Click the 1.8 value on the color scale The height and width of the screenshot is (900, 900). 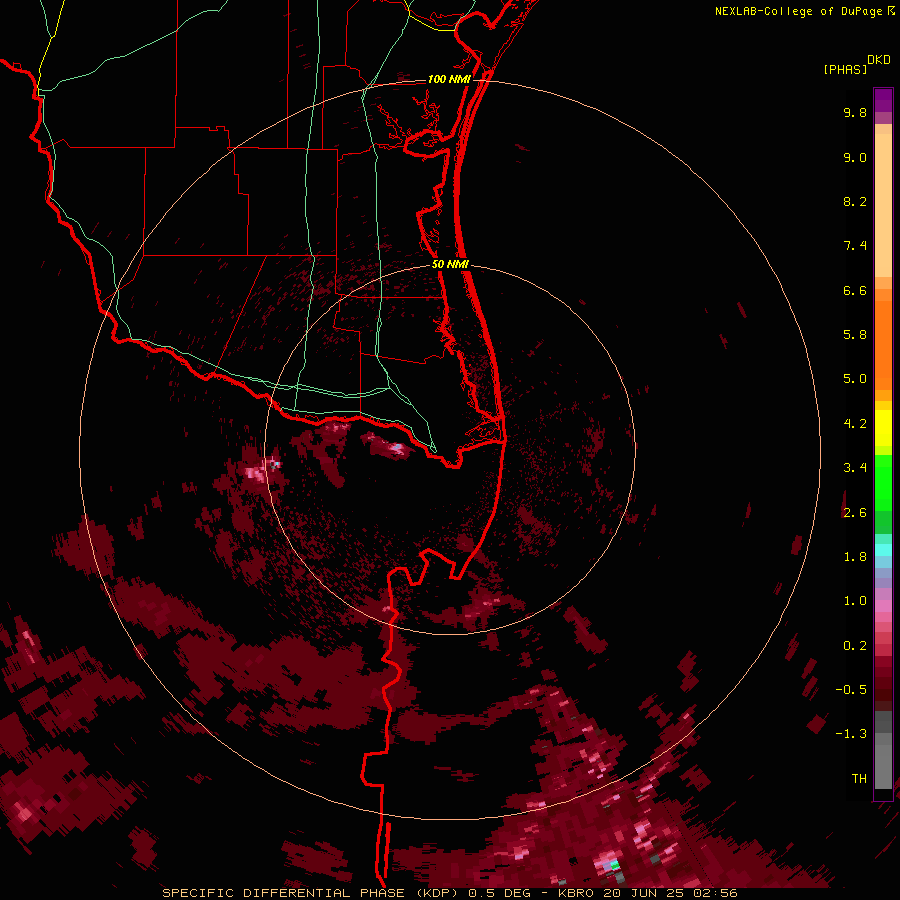tap(855, 557)
